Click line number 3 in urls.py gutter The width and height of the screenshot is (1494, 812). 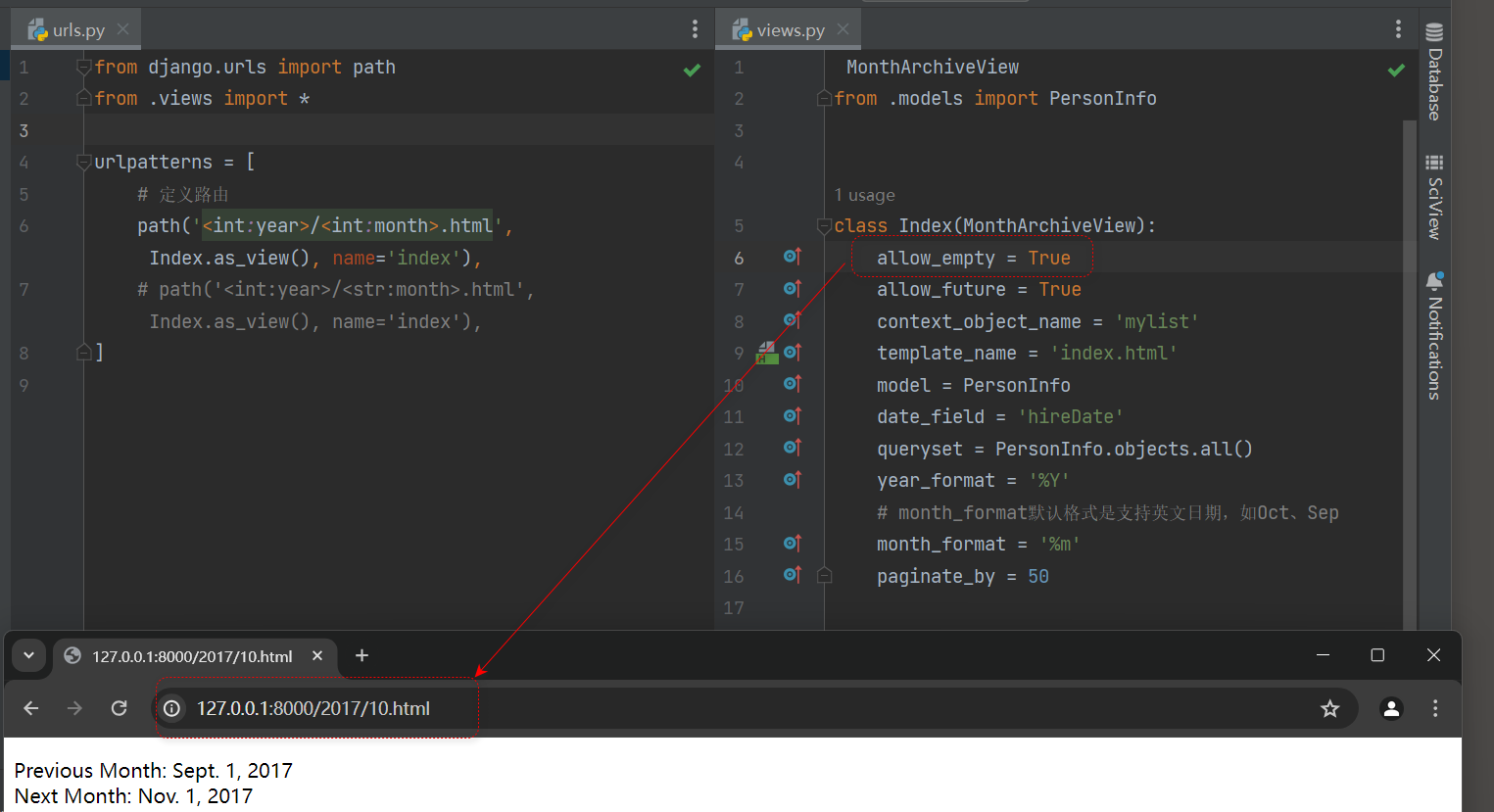(x=24, y=130)
